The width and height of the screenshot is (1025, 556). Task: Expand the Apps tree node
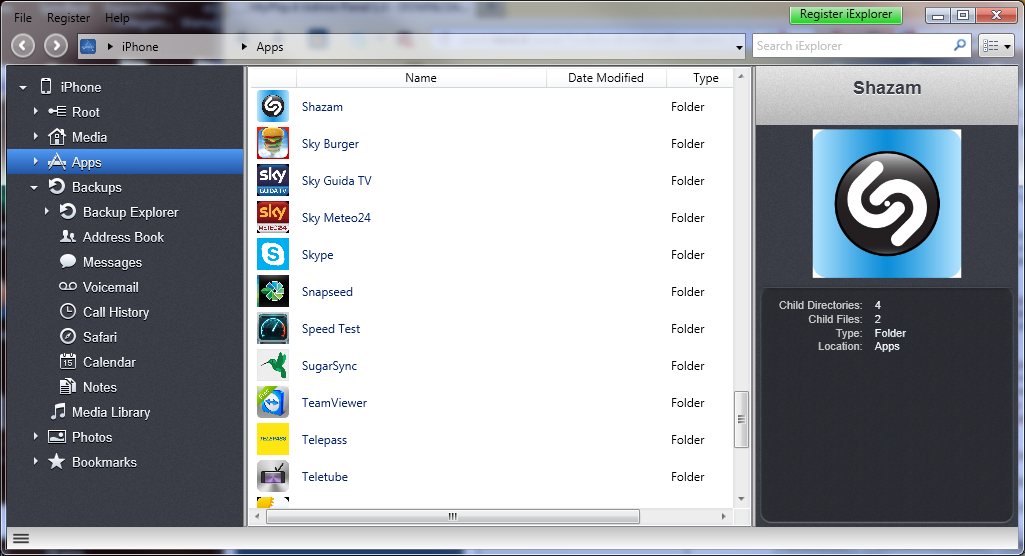pyautogui.click(x=35, y=161)
